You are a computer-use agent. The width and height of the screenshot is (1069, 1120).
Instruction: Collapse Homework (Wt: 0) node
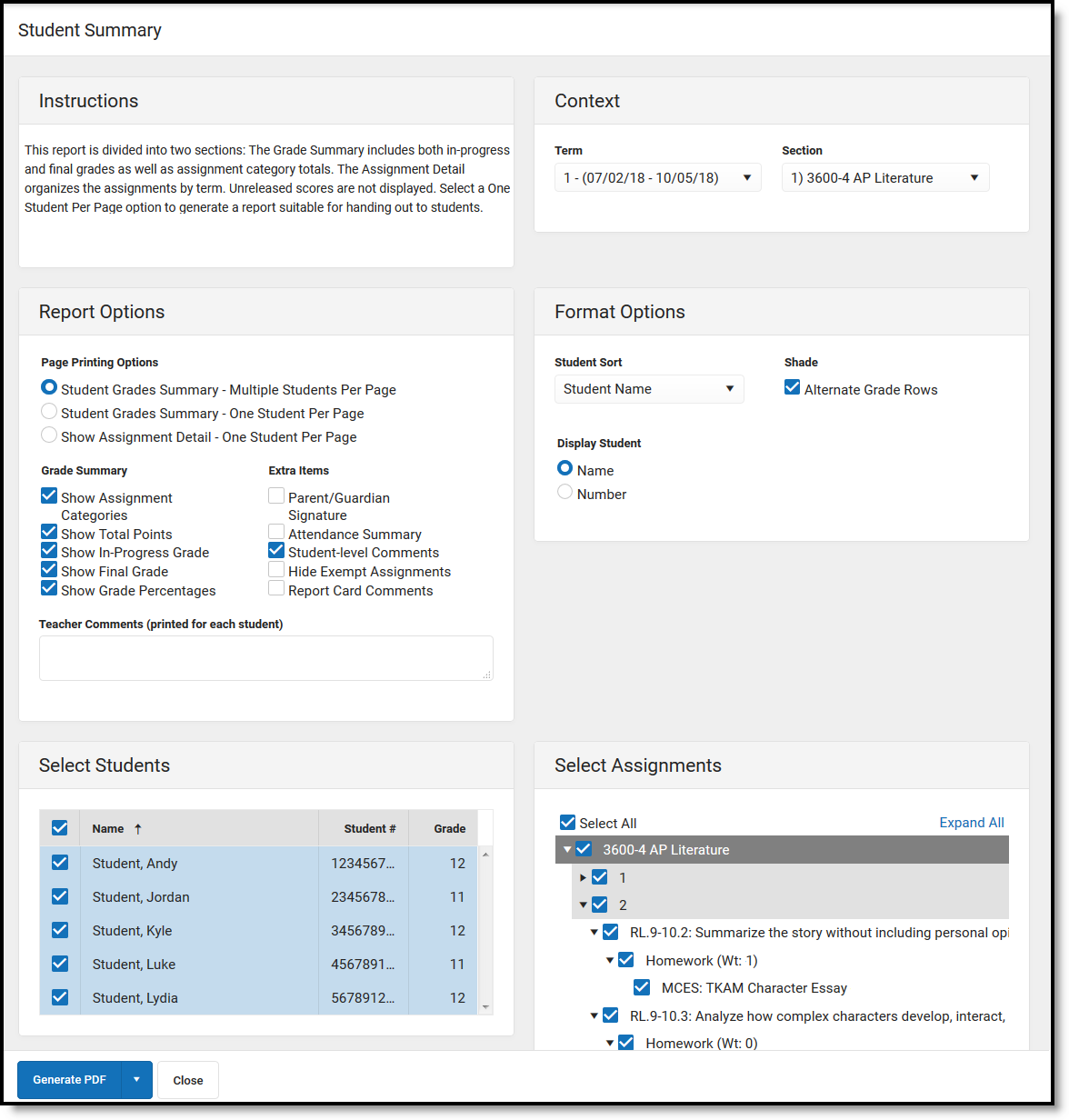(x=610, y=1044)
